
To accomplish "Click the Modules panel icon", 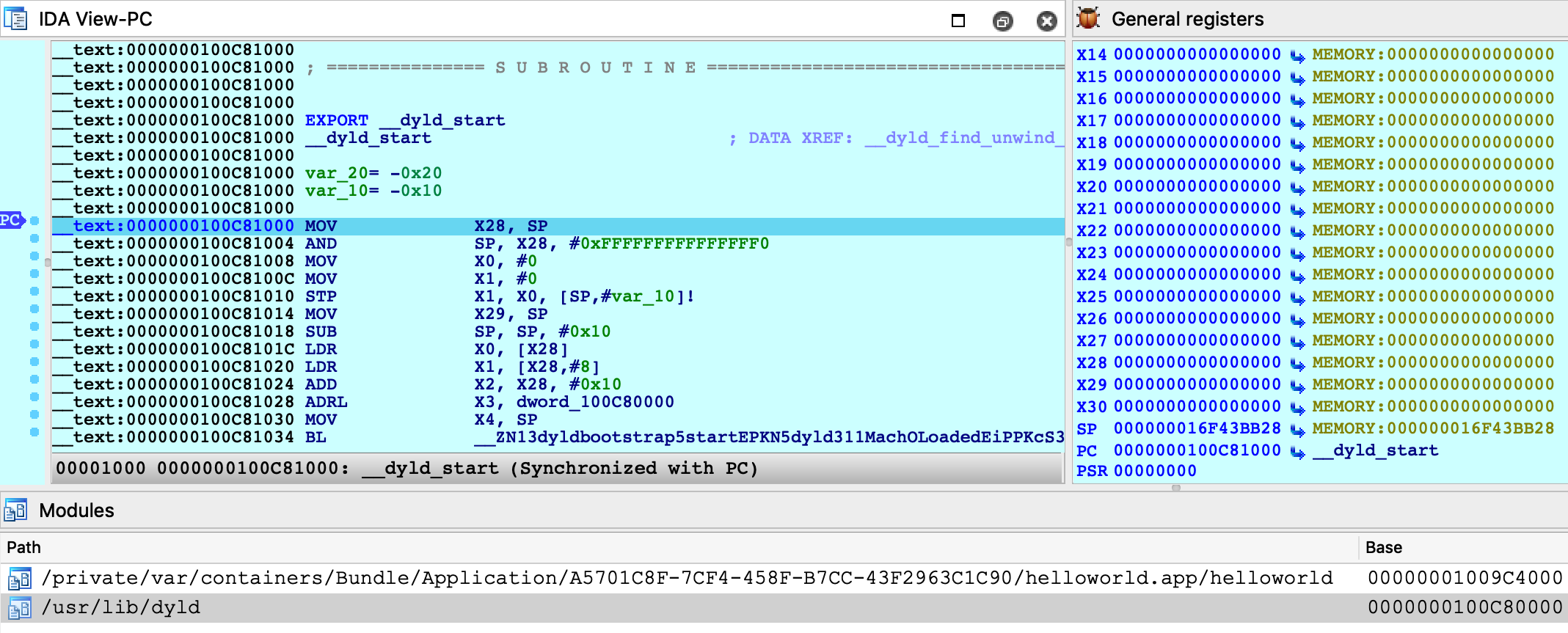I will pyautogui.click(x=15, y=510).
